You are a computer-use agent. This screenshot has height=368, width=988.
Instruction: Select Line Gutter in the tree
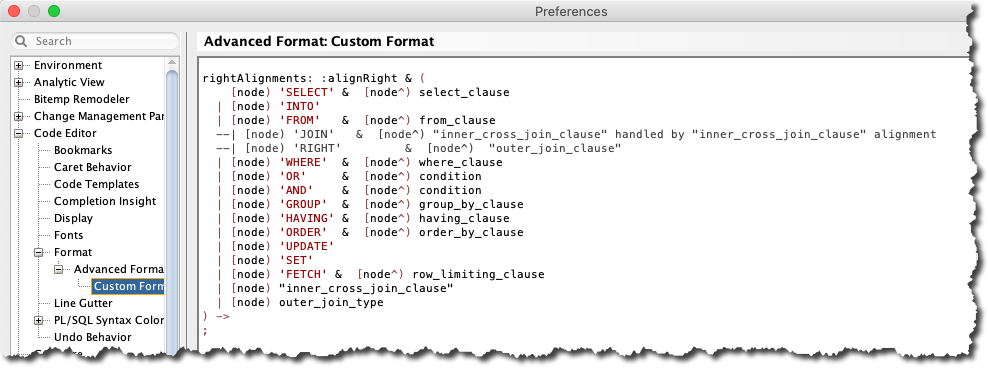pyautogui.click(x=83, y=303)
